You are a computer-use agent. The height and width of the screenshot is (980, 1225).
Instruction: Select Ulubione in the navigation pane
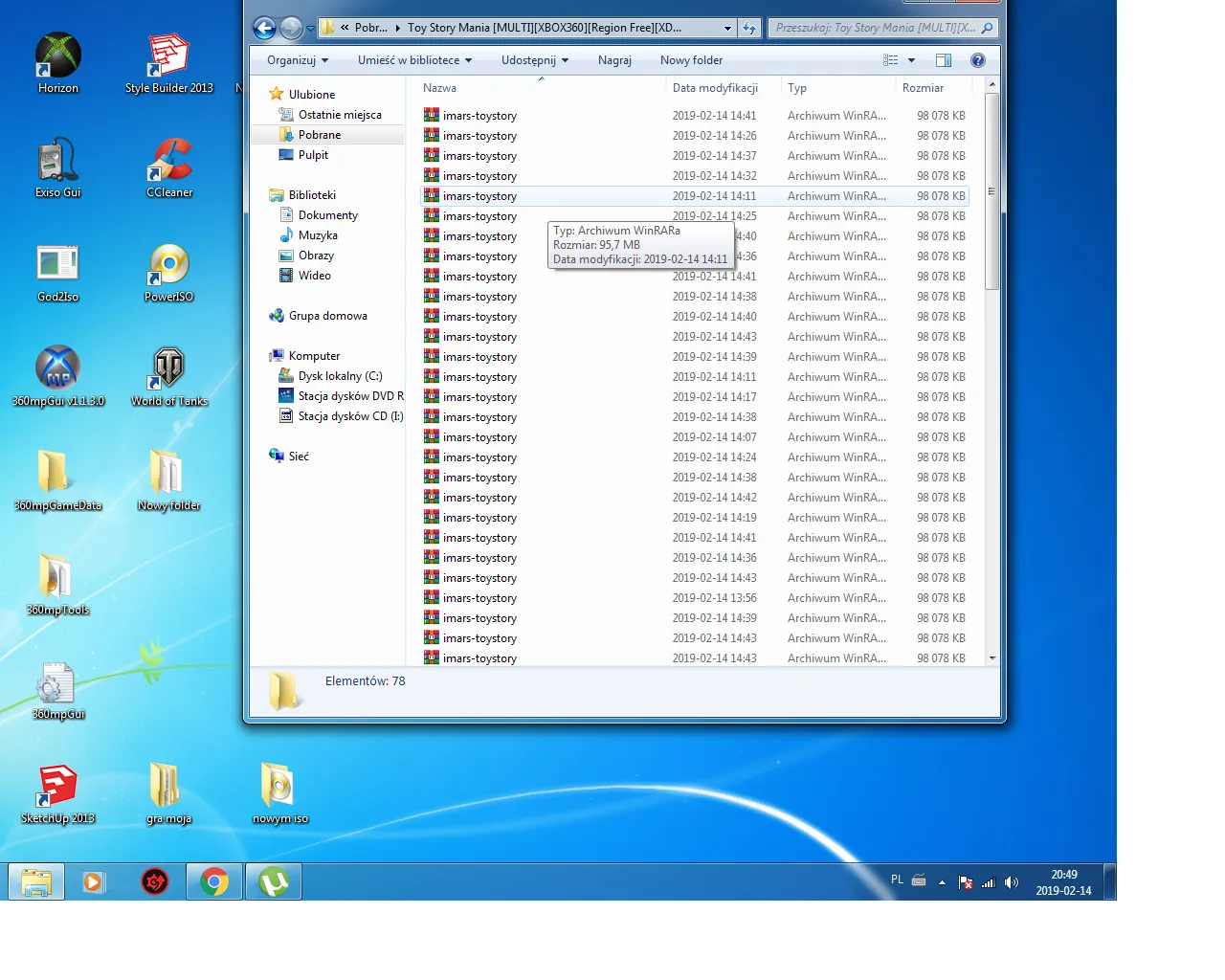[312, 95]
